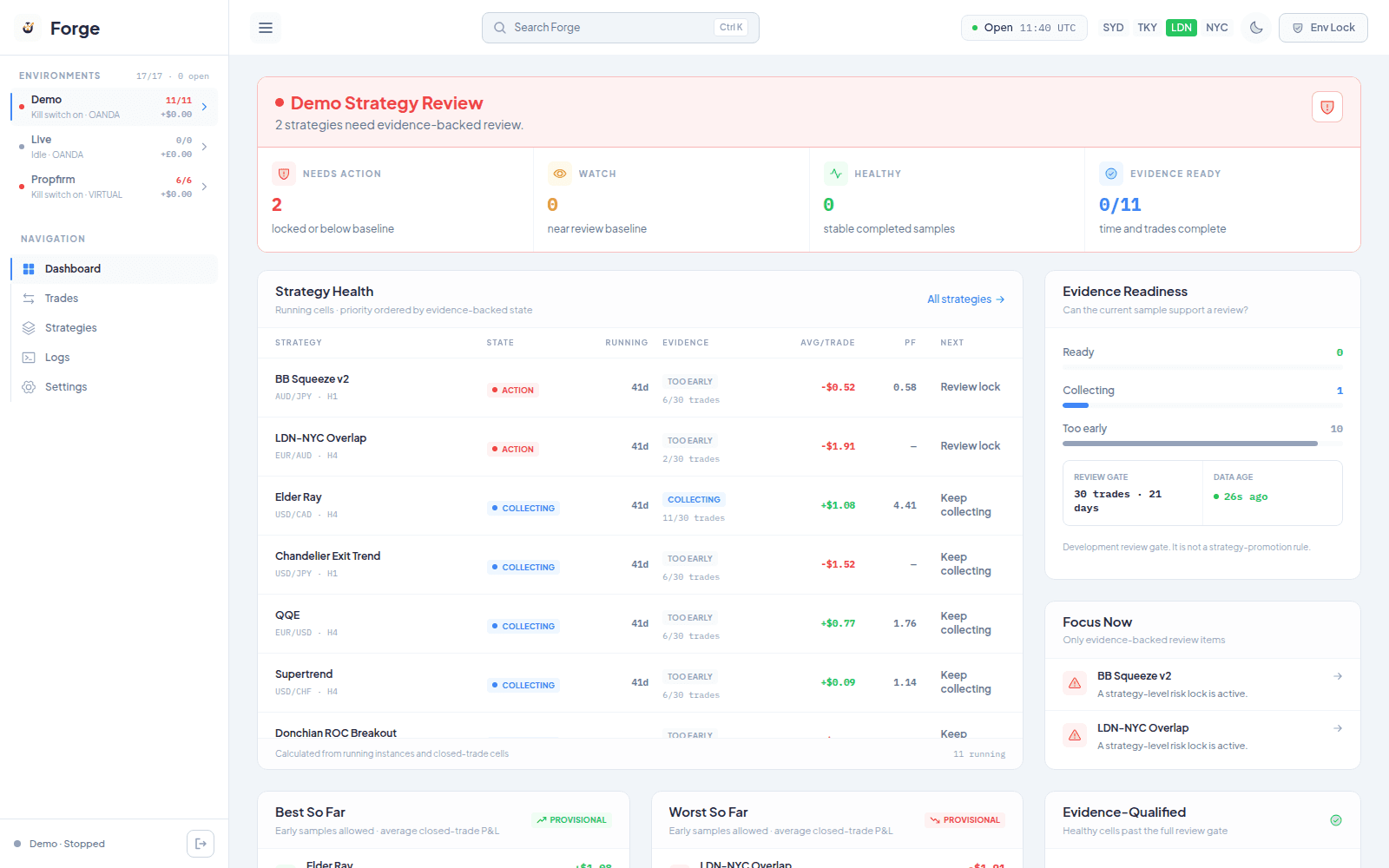Click the Evidence-Qualified green check icon

point(1336,820)
